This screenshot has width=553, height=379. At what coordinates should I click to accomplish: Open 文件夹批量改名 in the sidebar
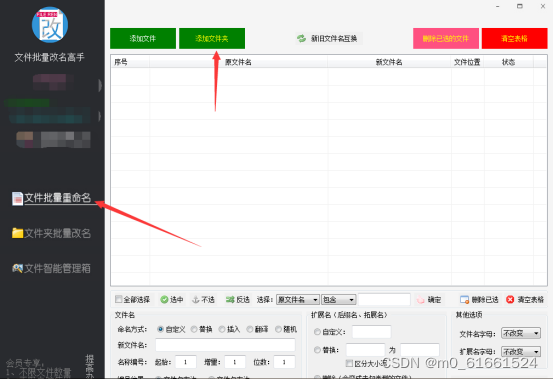click(51, 233)
